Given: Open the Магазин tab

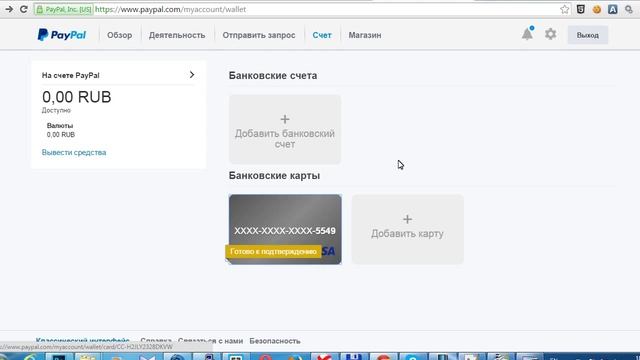Looking at the screenshot, I should point(365,35).
